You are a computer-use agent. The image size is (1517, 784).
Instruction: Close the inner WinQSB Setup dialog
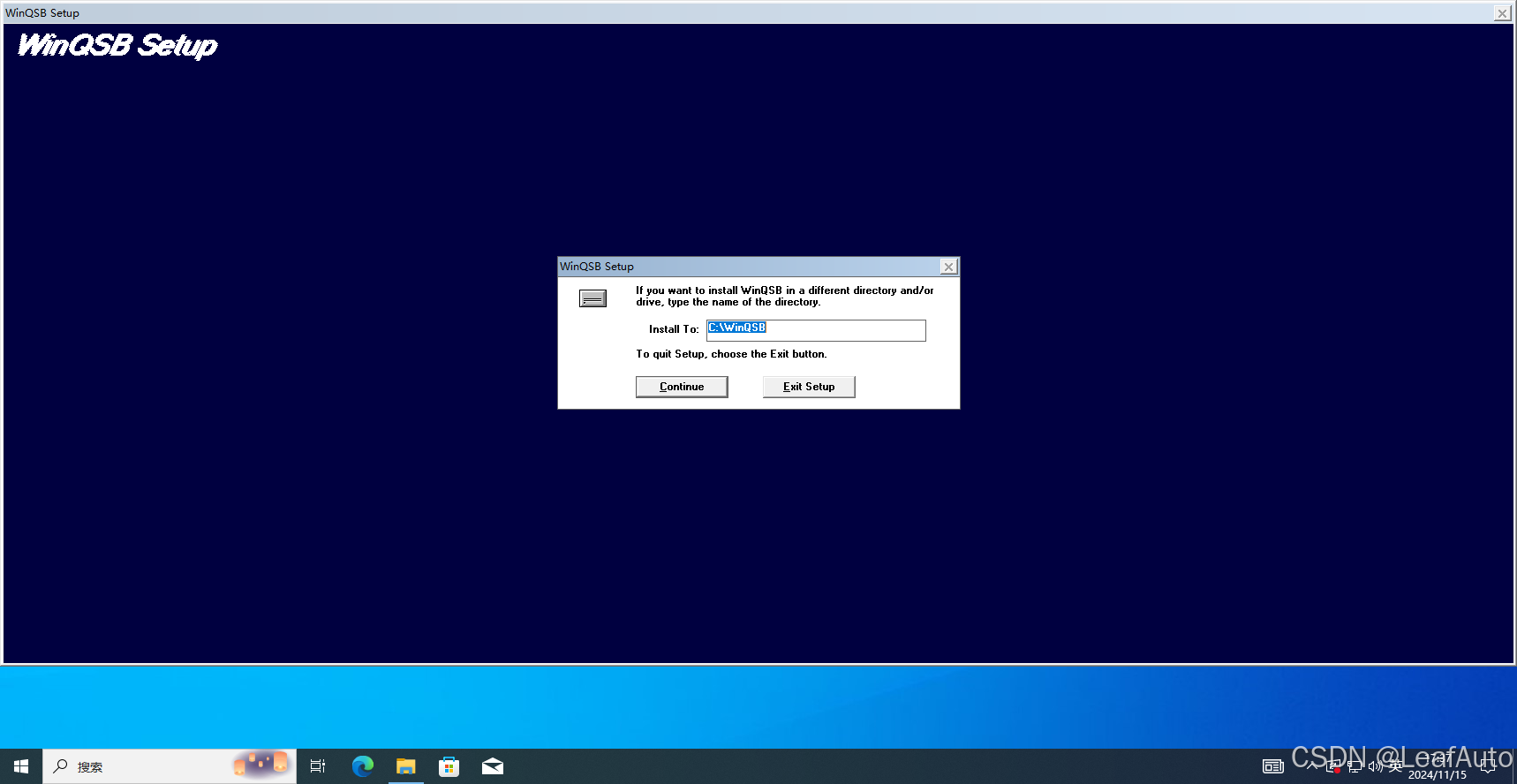pyautogui.click(x=948, y=267)
